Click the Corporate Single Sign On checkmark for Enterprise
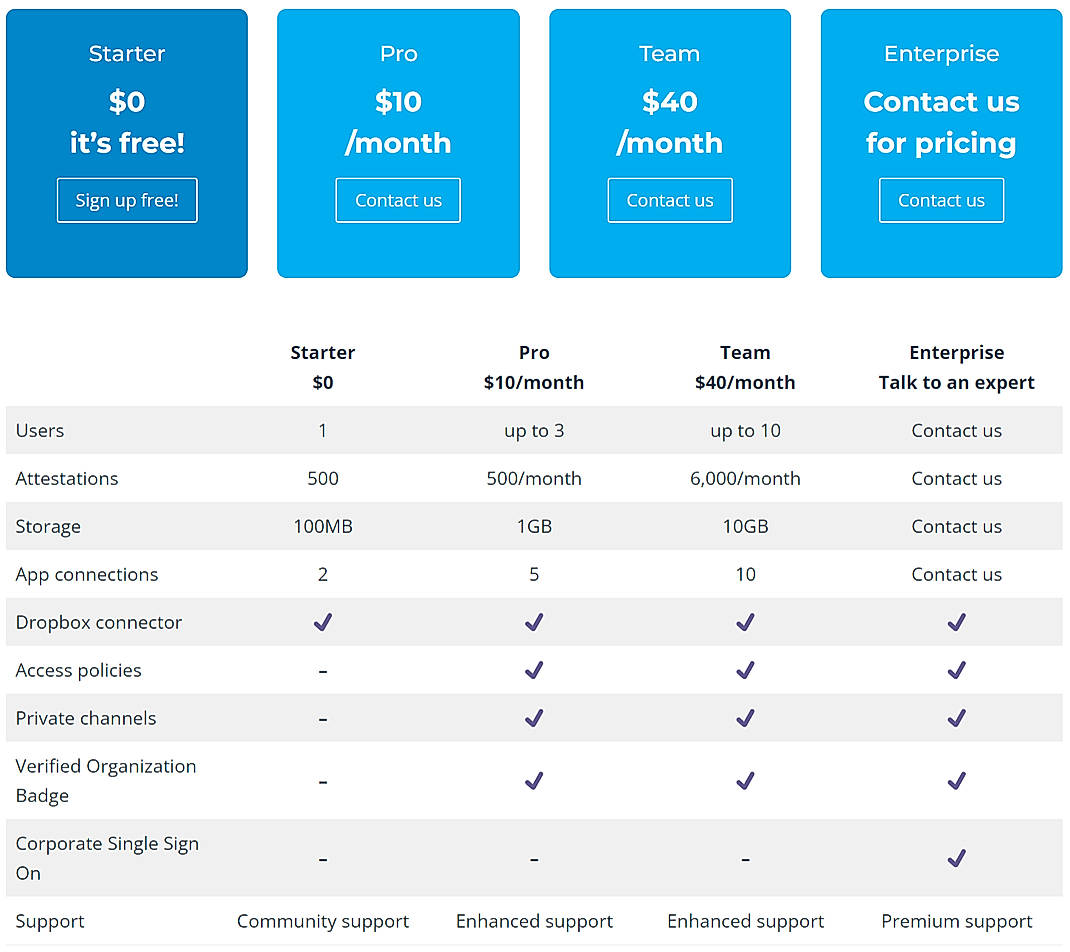 pyautogui.click(x=956, y=858)
